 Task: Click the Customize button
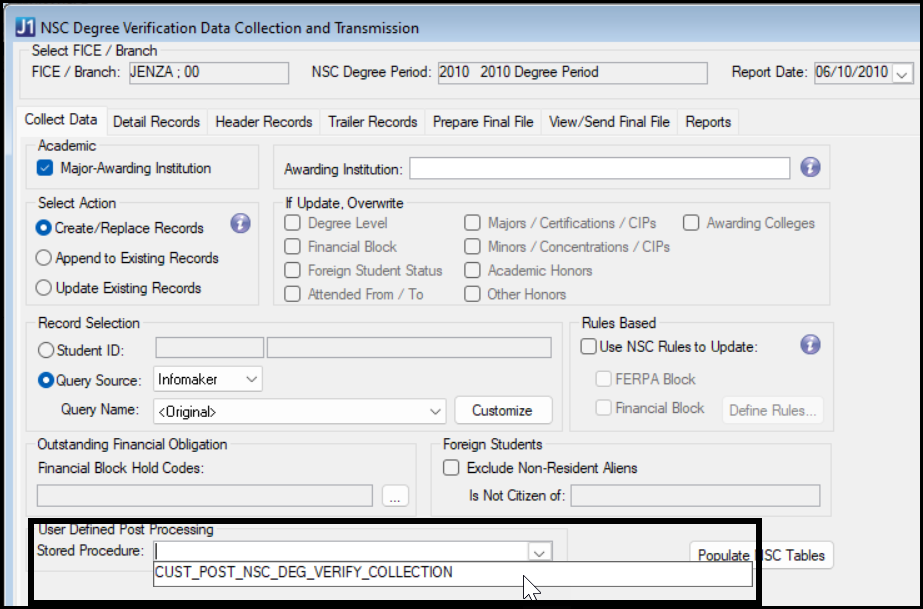pyautogui.click(x=502, y=411)
